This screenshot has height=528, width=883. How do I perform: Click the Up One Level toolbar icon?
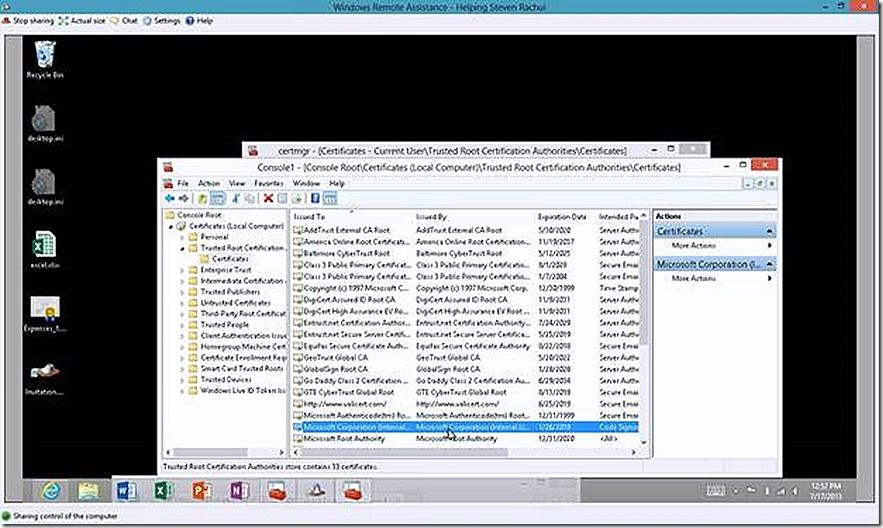(x=202, y=198)
